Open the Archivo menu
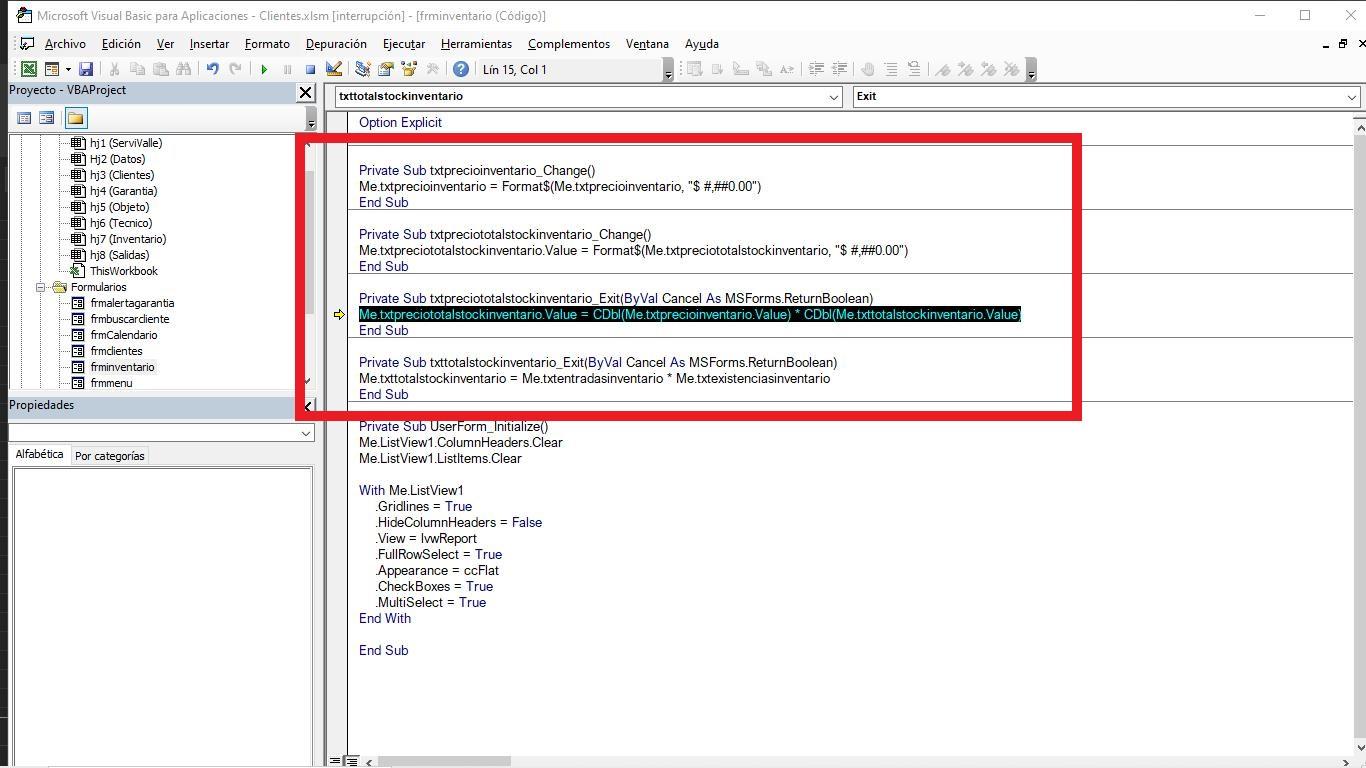Viewport: 1366px width, 768px height. click(65, 44)
